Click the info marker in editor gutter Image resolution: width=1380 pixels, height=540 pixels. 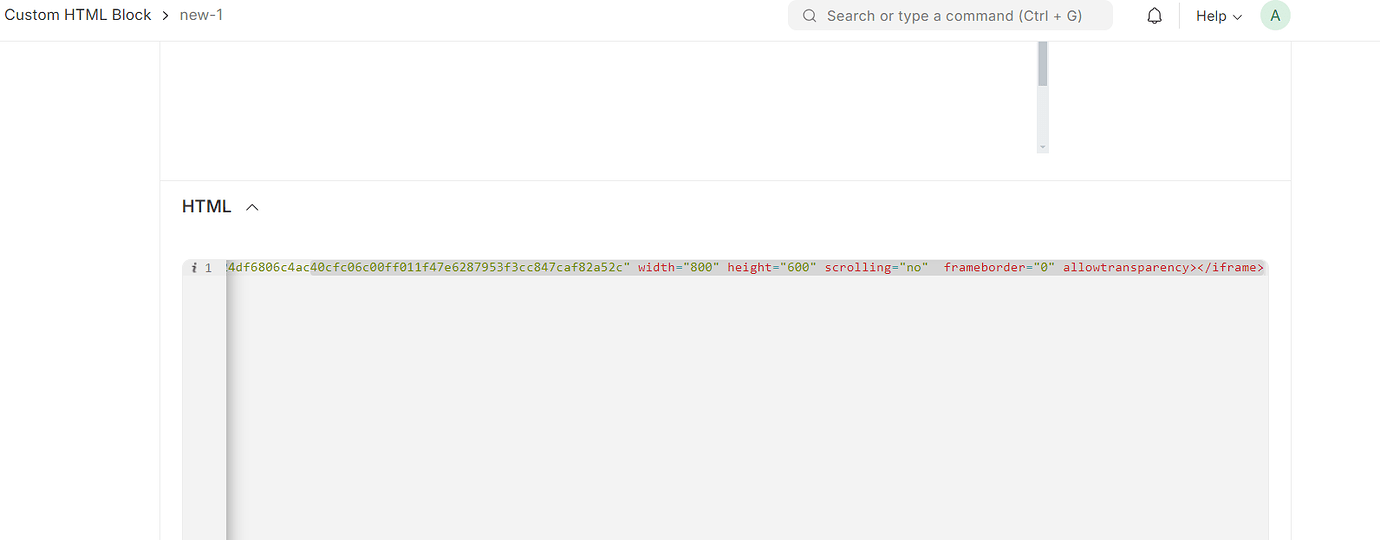click(193, 268)
